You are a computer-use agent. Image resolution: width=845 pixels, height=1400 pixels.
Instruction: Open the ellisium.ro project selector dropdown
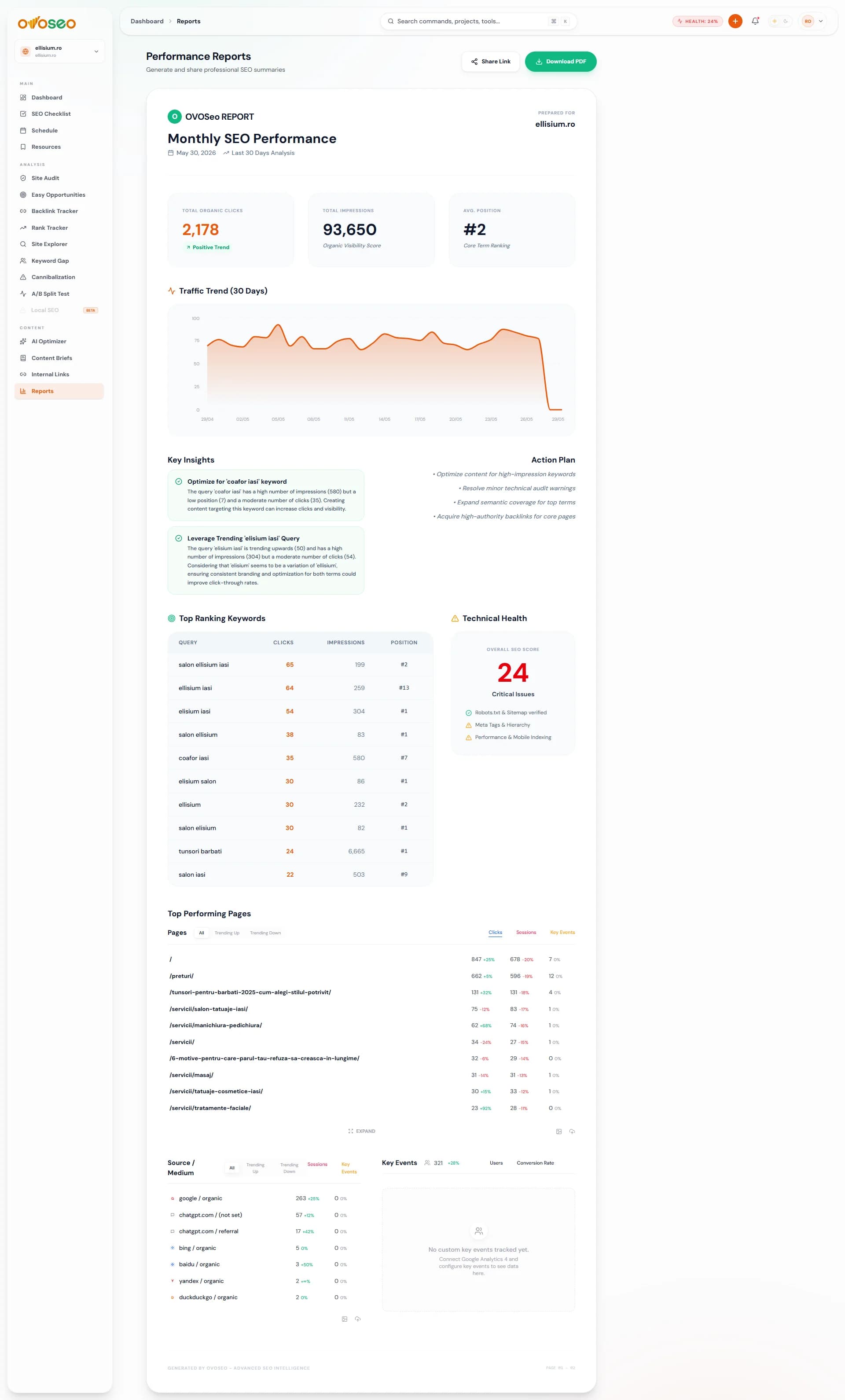[x=59, y=51]
